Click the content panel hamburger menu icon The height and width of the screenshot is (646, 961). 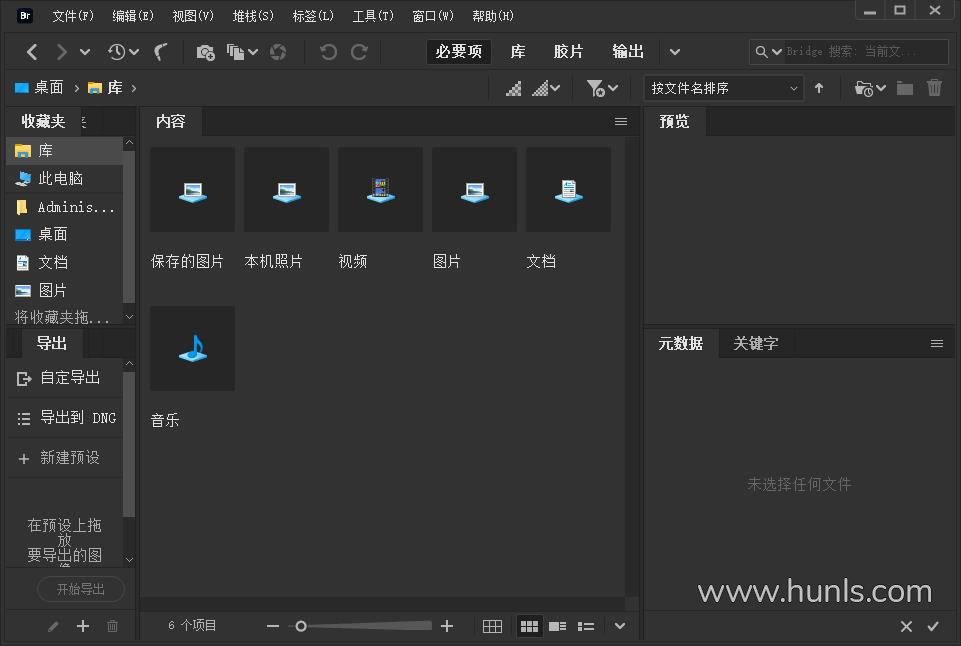621,121
